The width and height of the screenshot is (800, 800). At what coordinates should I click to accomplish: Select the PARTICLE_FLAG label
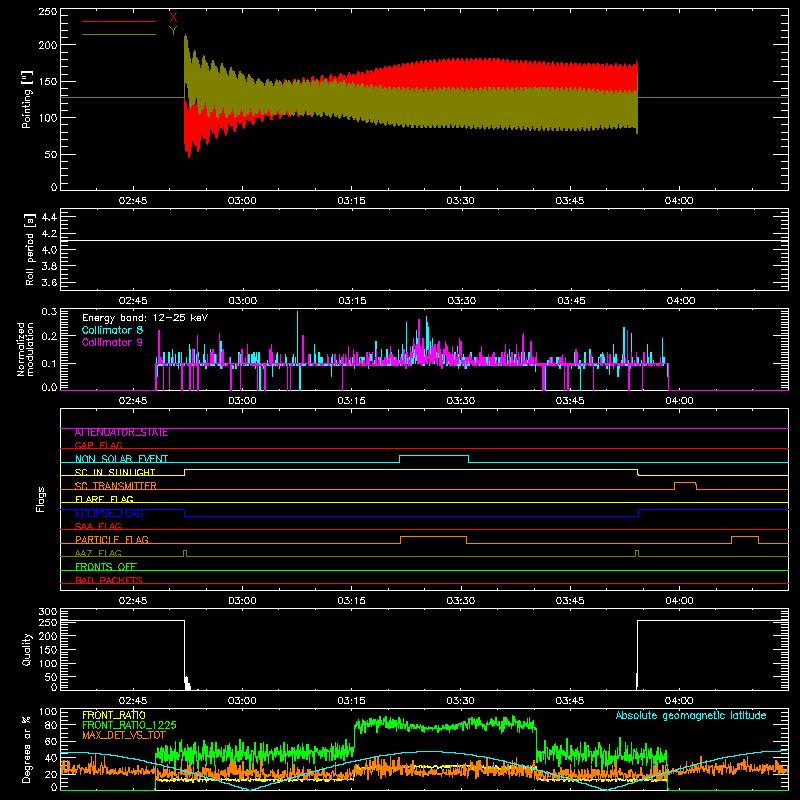(x=112, y=539)
